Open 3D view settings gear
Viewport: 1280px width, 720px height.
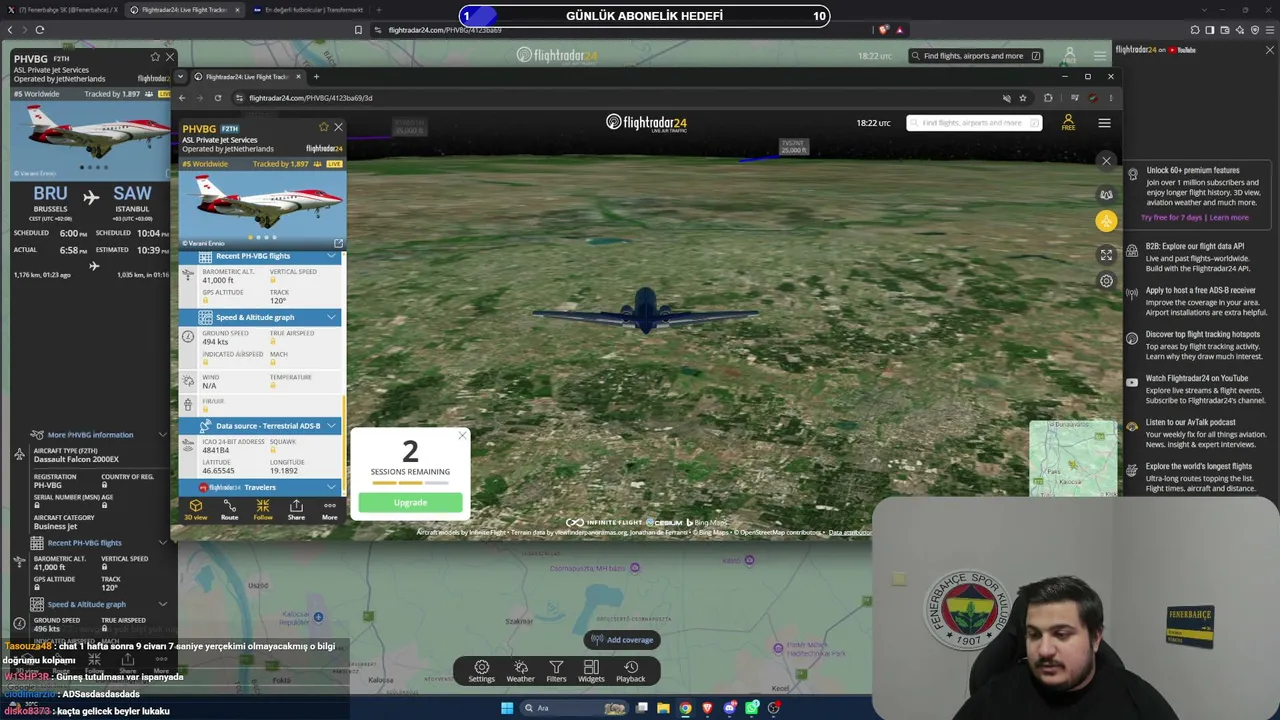1106,281
